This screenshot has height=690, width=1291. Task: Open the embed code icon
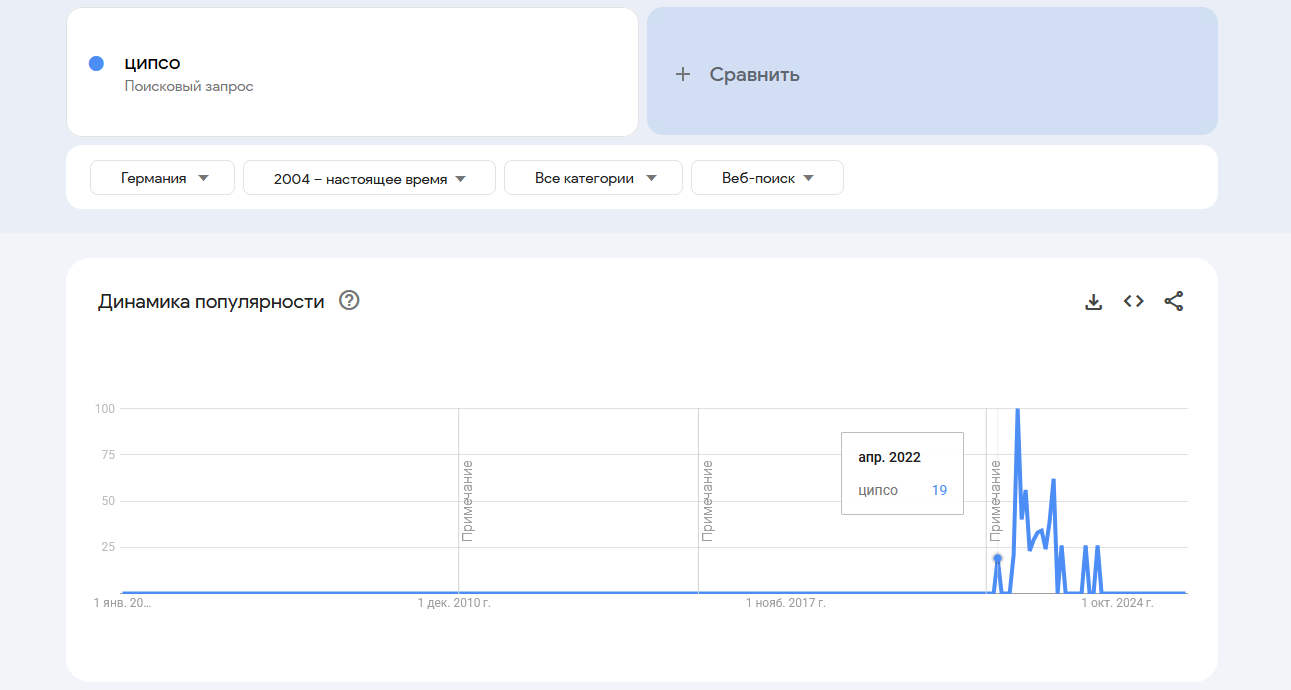click(1133, 301)
